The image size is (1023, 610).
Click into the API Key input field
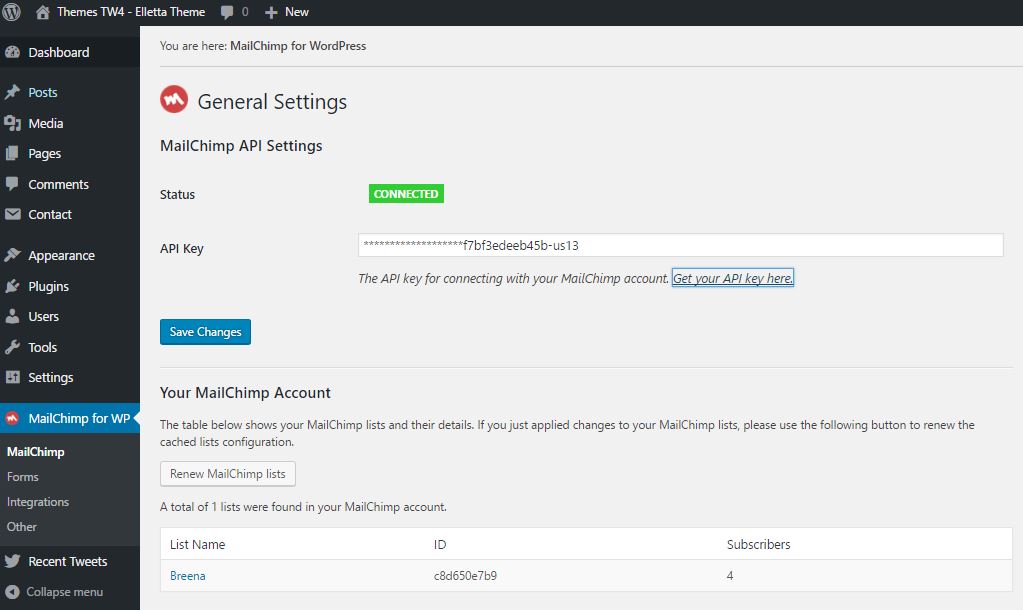click(x=680, y=245)
